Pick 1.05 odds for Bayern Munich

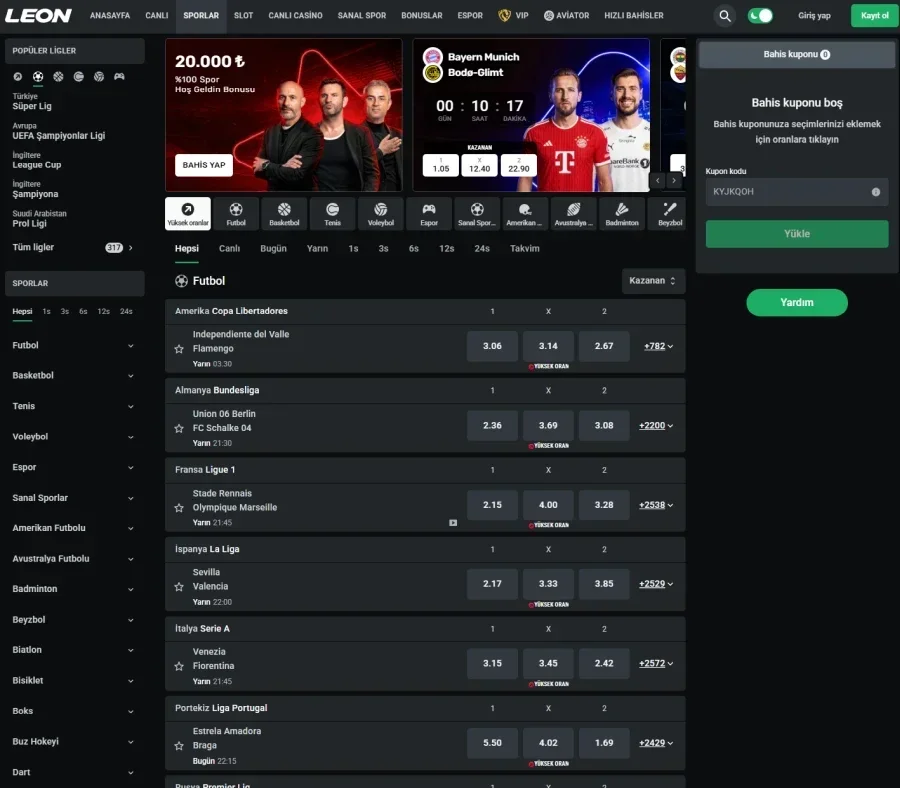(x=441, y=165)
